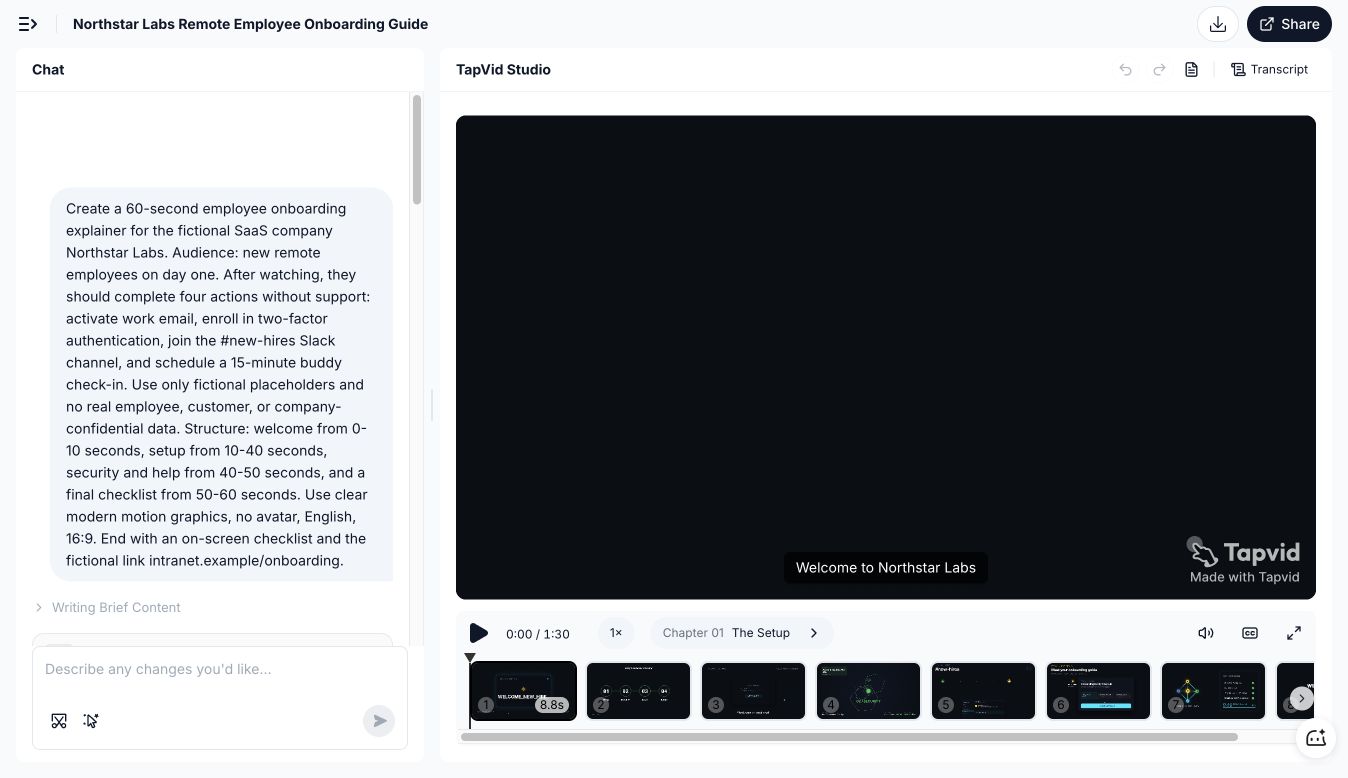1348x778 pixels.
Task: Click the Chat panel heading
Action: [x=48, y=70]
